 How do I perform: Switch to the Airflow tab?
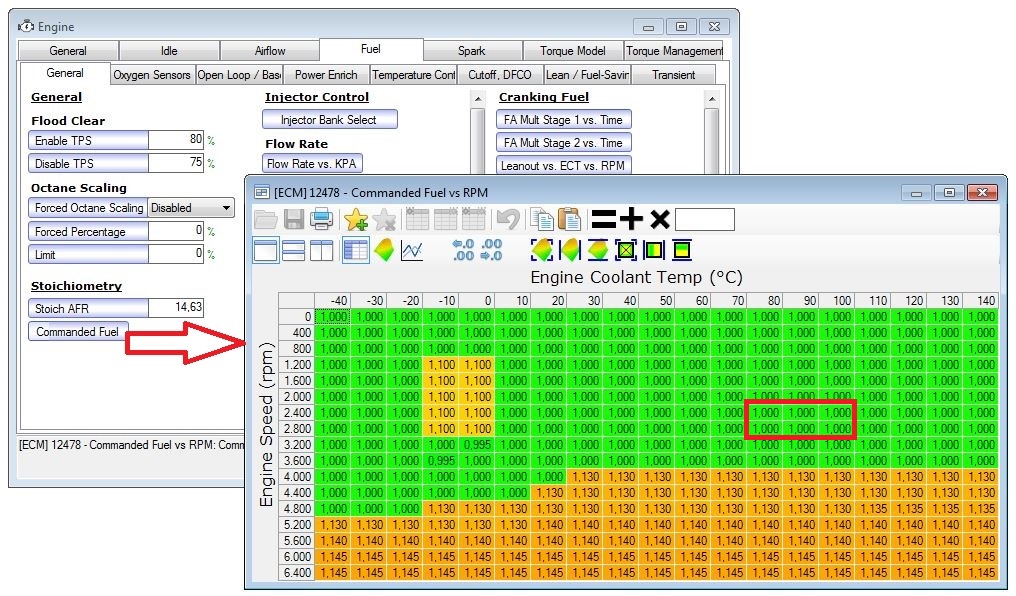click(x=269, y=51)
